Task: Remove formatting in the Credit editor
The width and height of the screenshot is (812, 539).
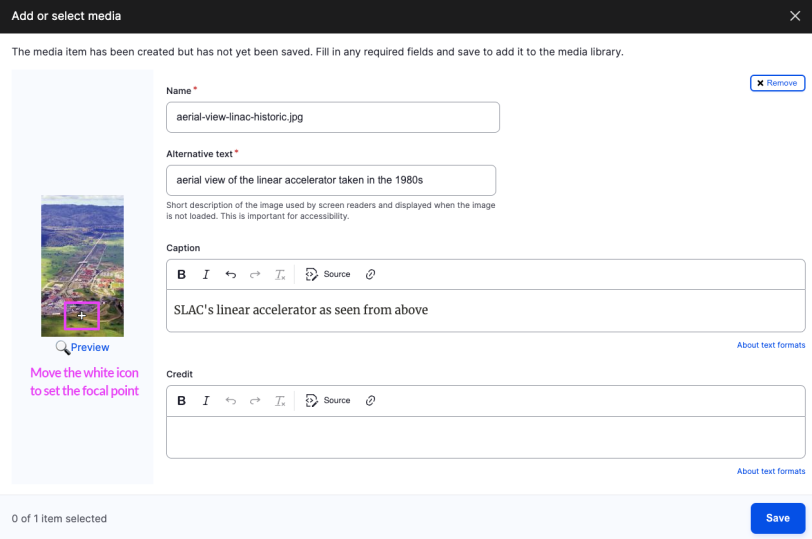Action: pos(280,401)
